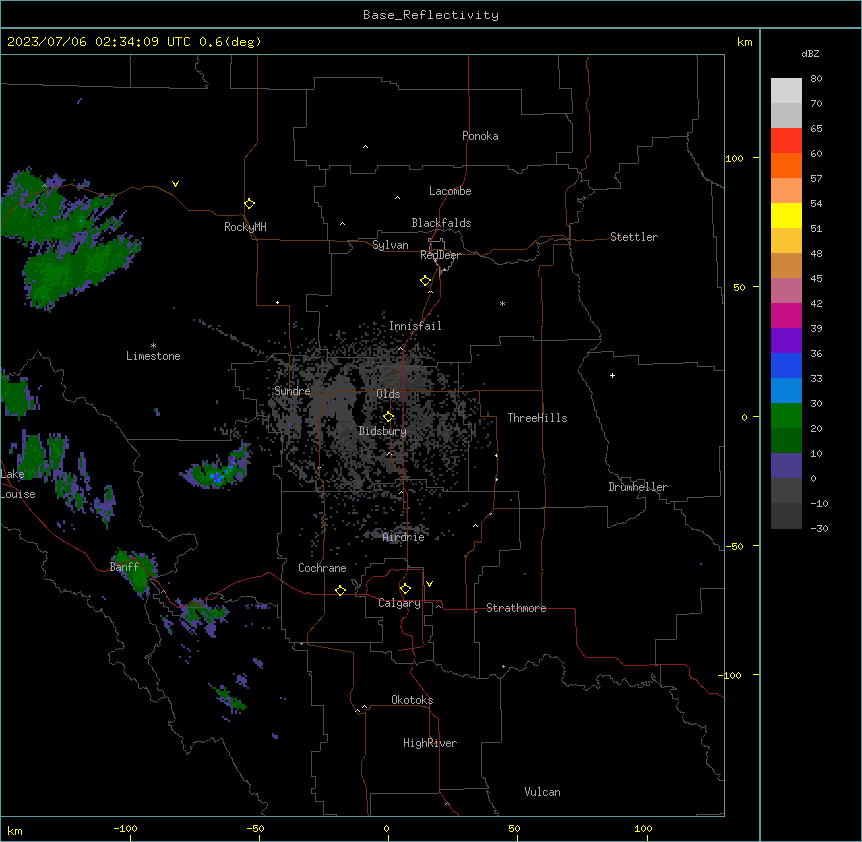
Task: Click the 80 value atop the dBZ scale
Action: click(816, 79)
